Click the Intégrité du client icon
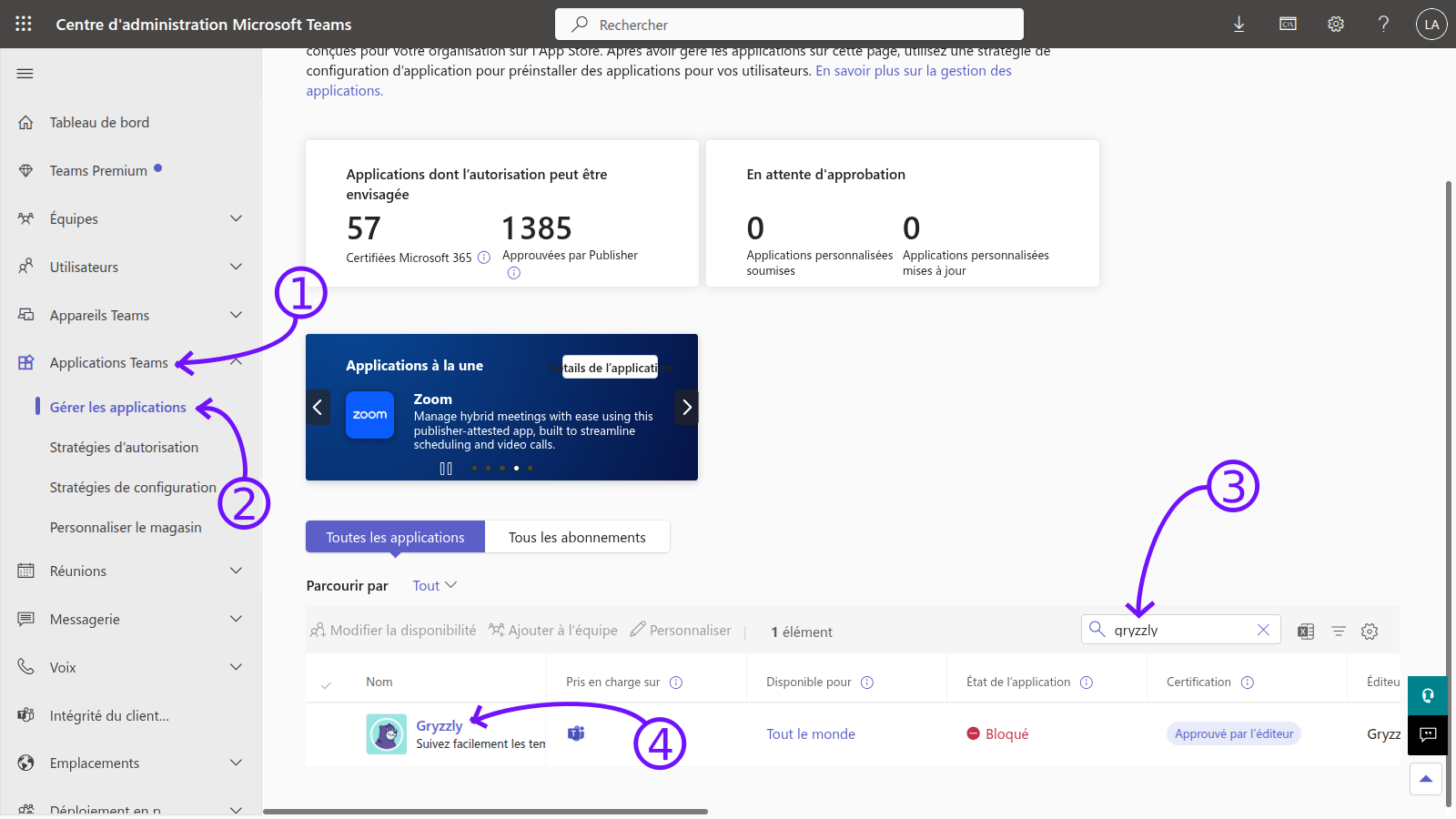1456x819 pixels. tap(26, 715)
